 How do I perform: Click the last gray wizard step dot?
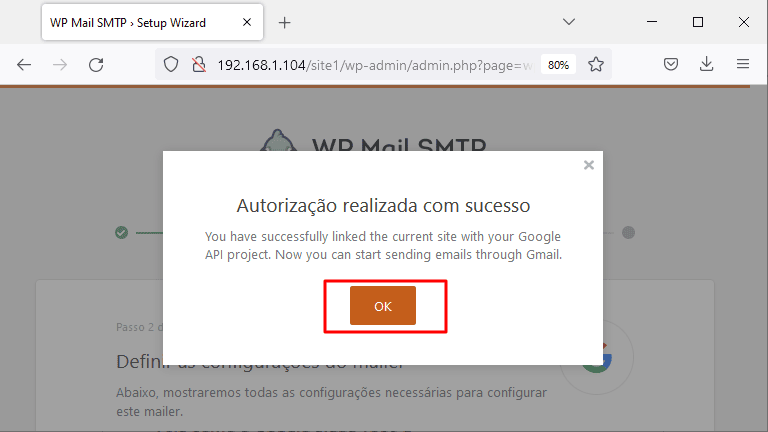click(x=628, y=233)
